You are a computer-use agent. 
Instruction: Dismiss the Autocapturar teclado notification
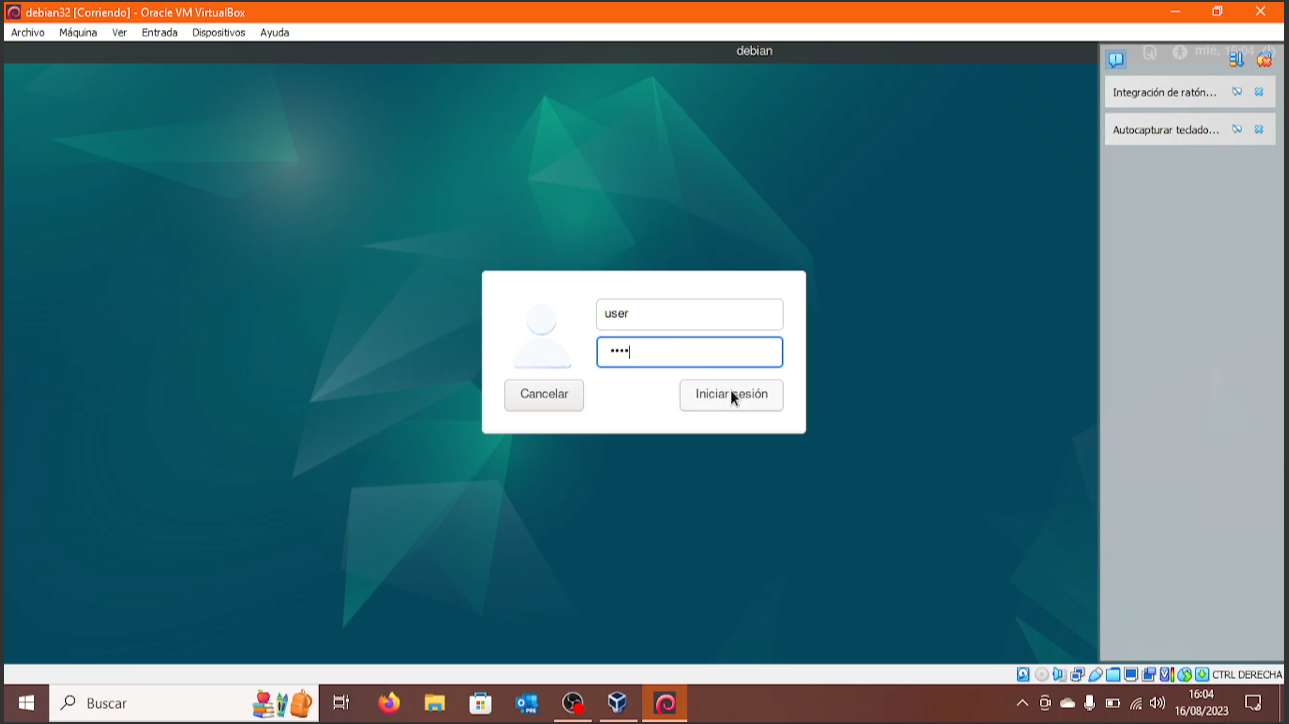(x=1259, y=130)
